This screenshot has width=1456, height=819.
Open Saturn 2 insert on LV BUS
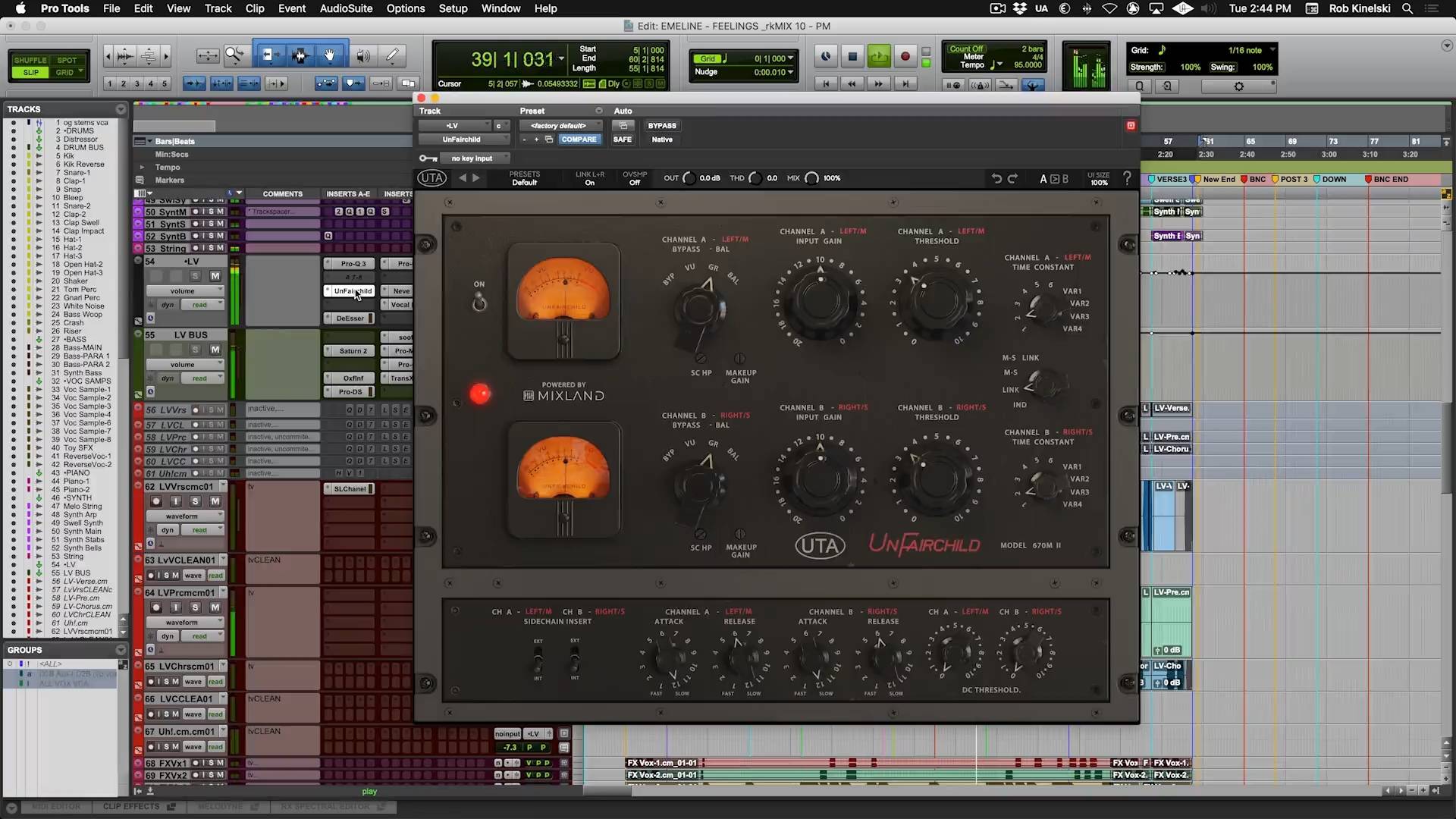350,351
